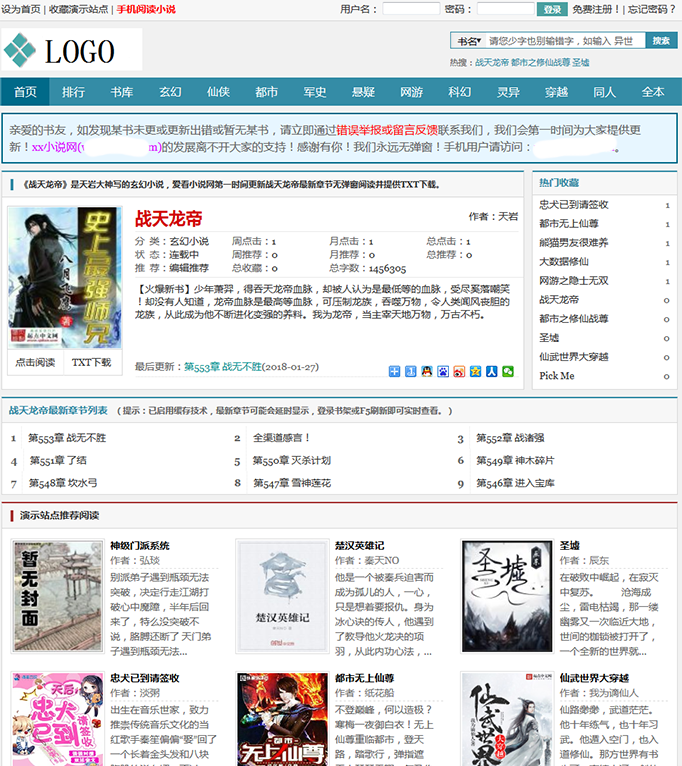This screenshot has height=766, width=682.
Task: Click the TXT下载 button
Action: 92,362
